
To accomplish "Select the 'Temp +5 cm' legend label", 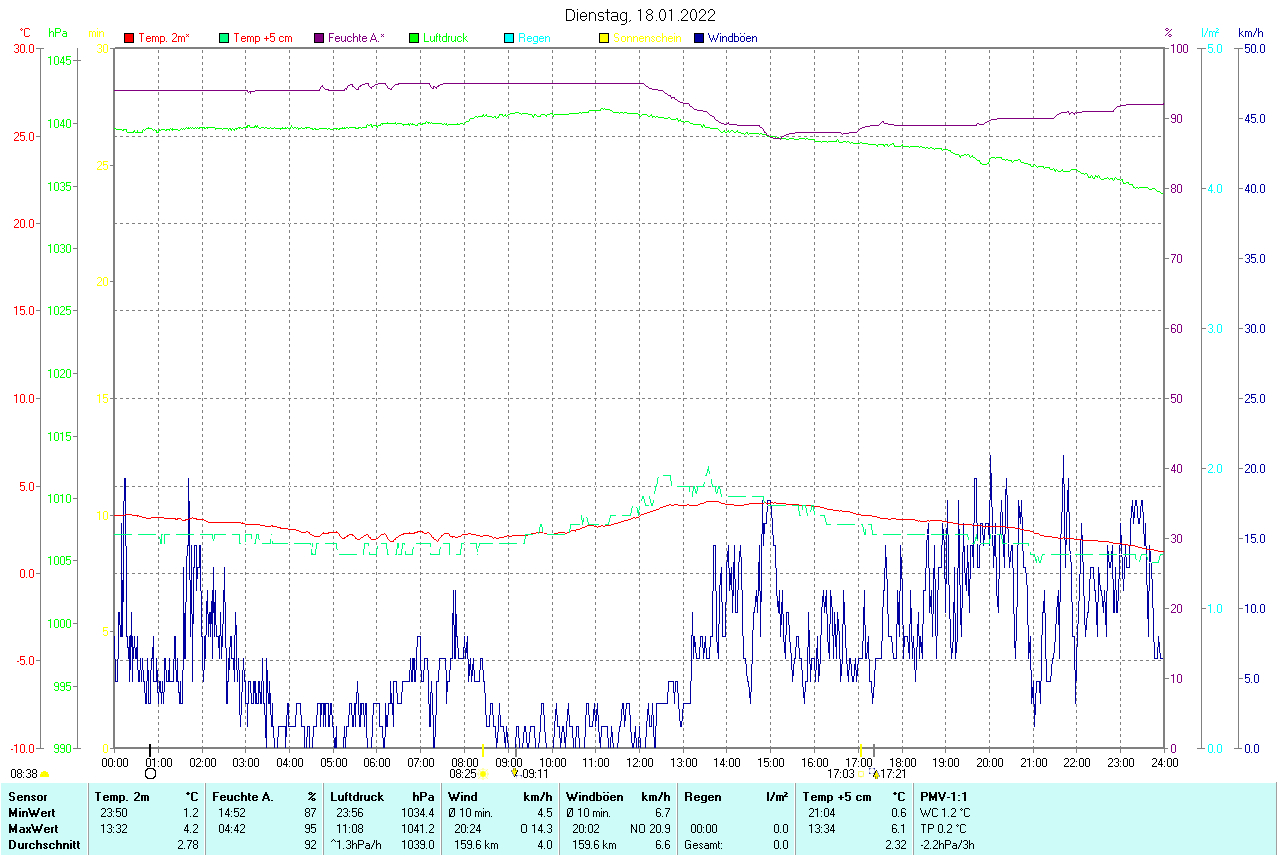I will pos(262,38).
